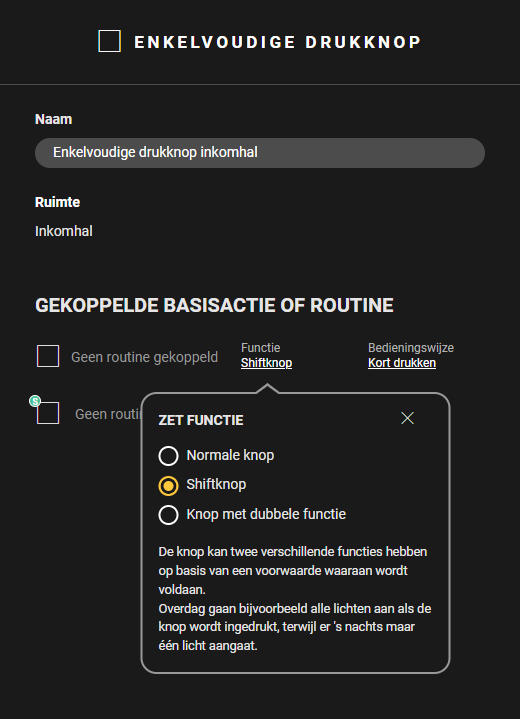
Task: Click the push button icon beside Enkelvoudige Drukknop title
Action: [x=110, y=41]
